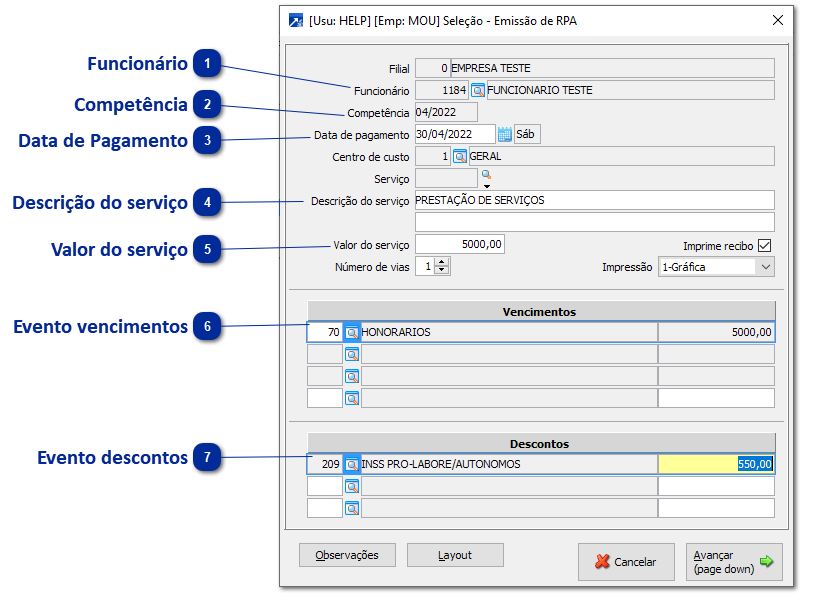Click Descrição do serviço field PRESTAÇÃO DE SERVIÇOS
Viewport: 817px width, 603px height.
click(595, 200)
